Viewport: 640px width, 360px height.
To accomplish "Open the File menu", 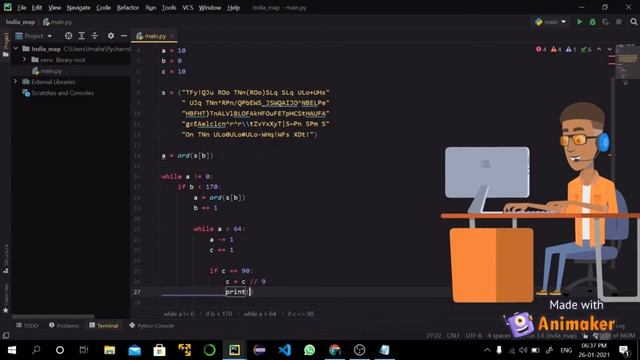I will pyautogui.click(x=22, y=7).
